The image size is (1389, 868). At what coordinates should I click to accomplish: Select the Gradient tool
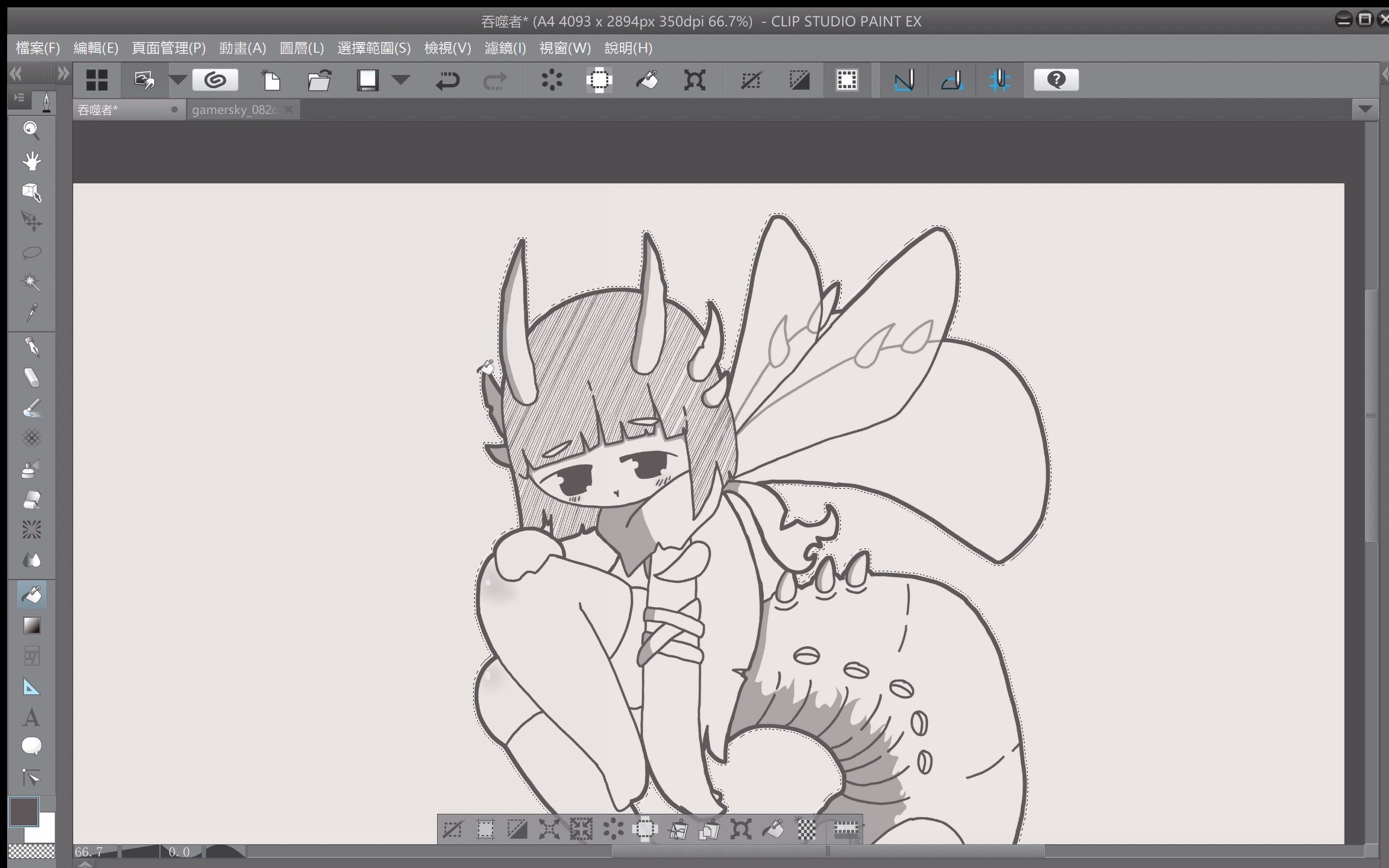(x=31, y=626)
